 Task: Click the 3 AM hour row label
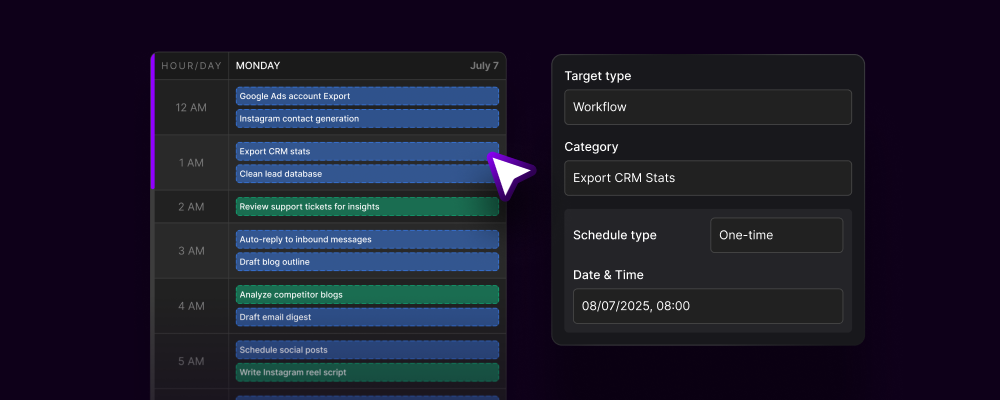tap(191, 251)
